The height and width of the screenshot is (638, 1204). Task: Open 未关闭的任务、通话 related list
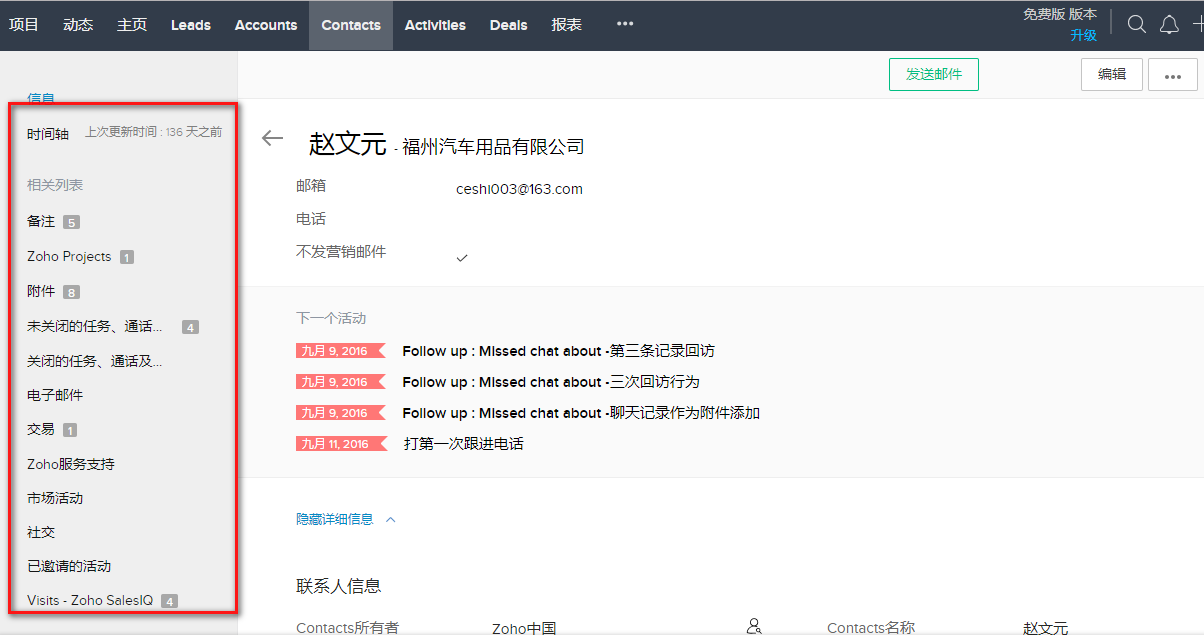click(x=94, y=326)
